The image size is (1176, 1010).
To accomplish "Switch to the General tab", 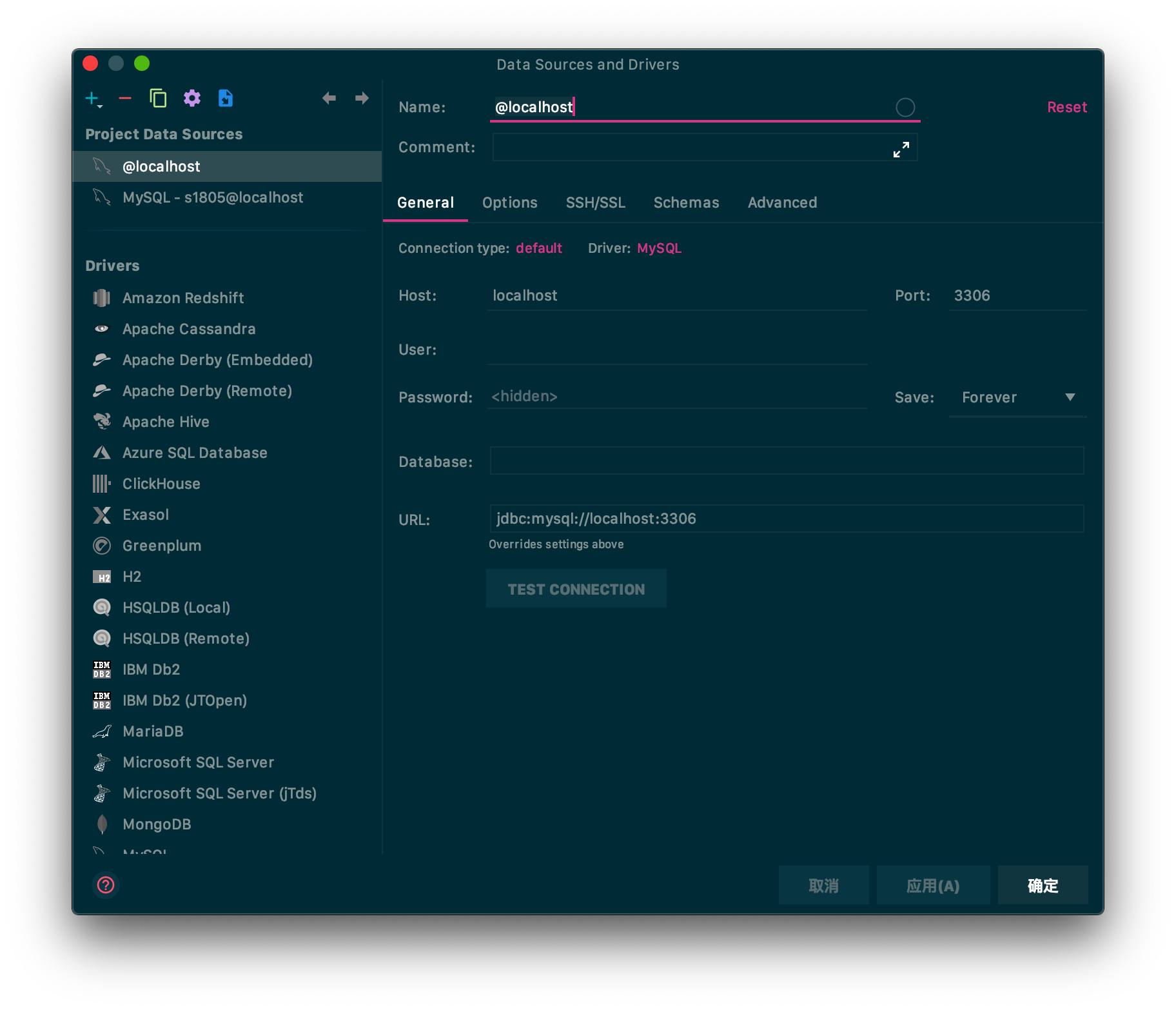I will click(x=426, y=203).
